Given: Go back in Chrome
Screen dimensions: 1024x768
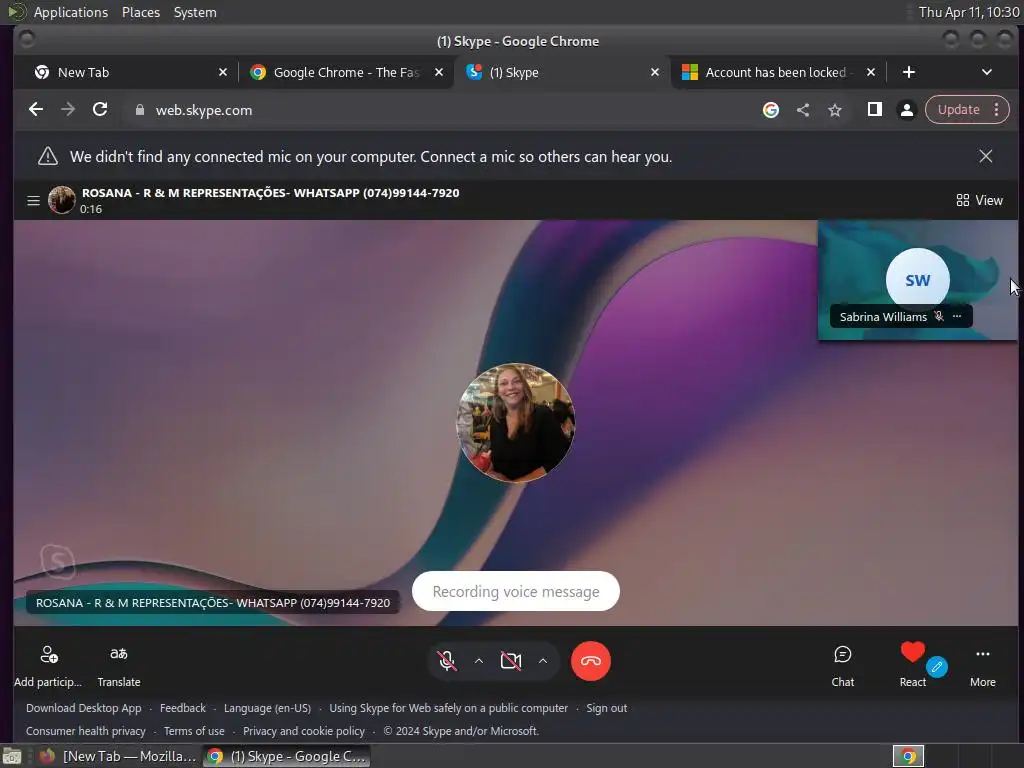Looking at the screenshot, I should click(x=36, y=110).
